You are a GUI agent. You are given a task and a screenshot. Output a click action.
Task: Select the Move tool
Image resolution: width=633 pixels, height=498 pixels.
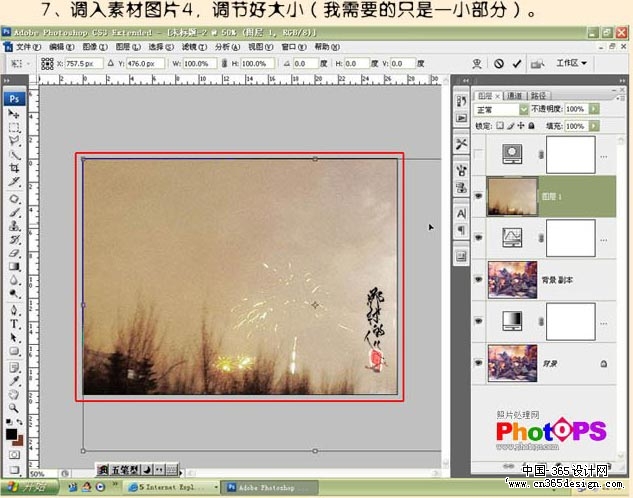[x=14, y=114]
